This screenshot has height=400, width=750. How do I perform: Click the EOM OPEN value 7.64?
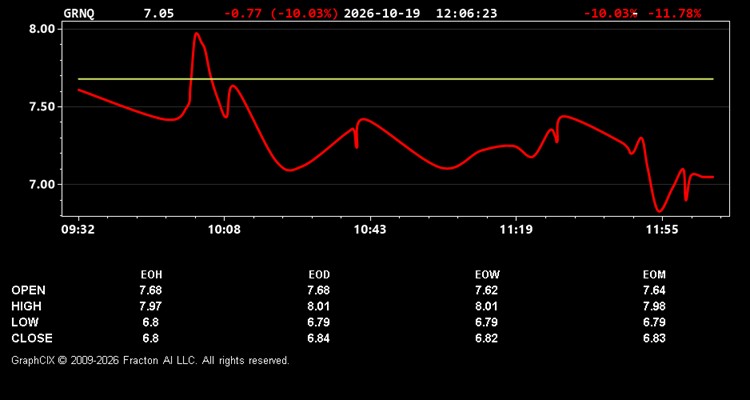(x=654, y=290)
